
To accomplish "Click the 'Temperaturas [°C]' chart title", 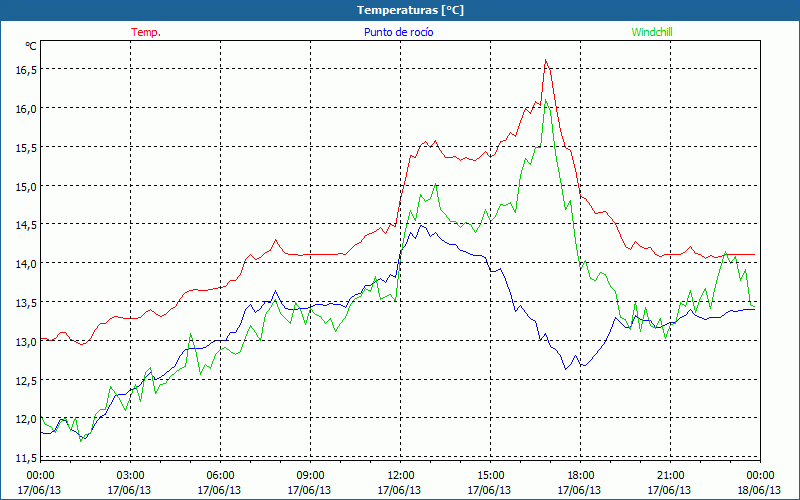I will [410, 10].
